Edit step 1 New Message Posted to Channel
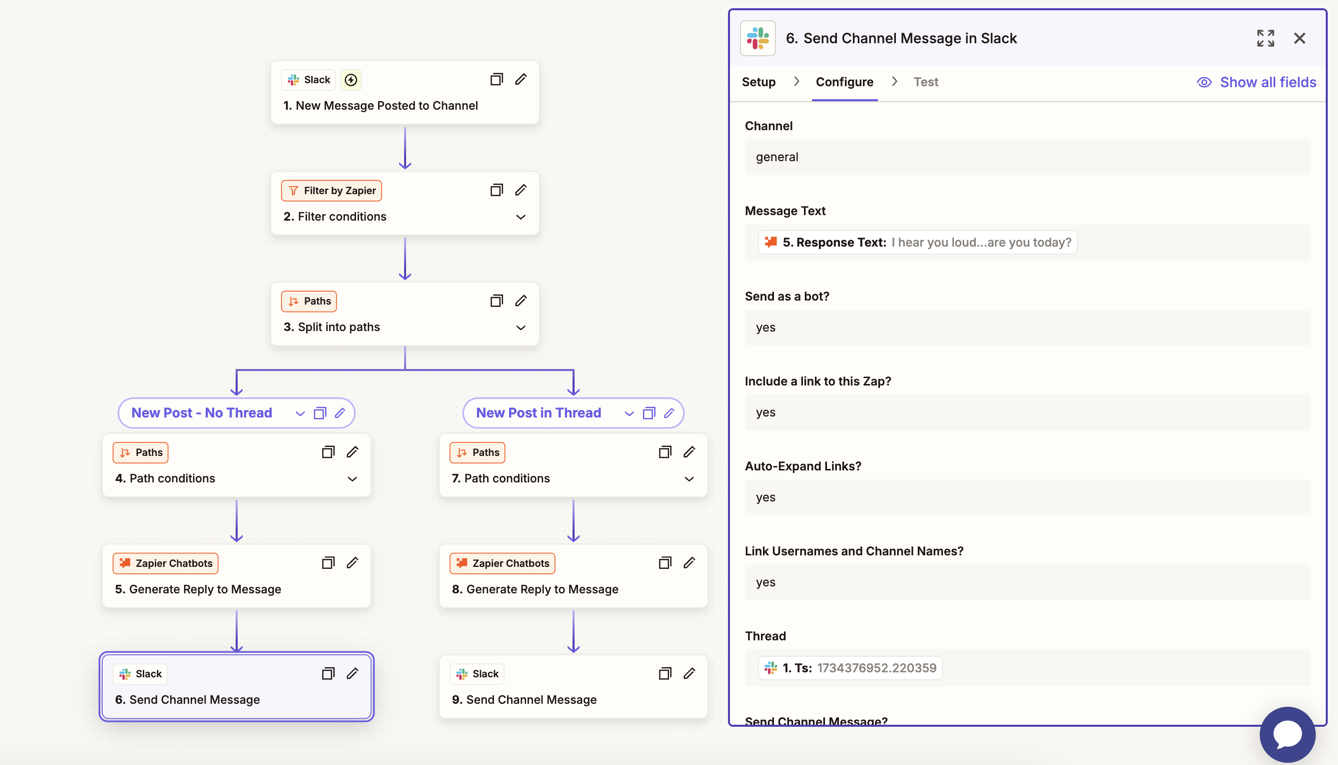The image size is (1338, 765). (x=521, y=79)
